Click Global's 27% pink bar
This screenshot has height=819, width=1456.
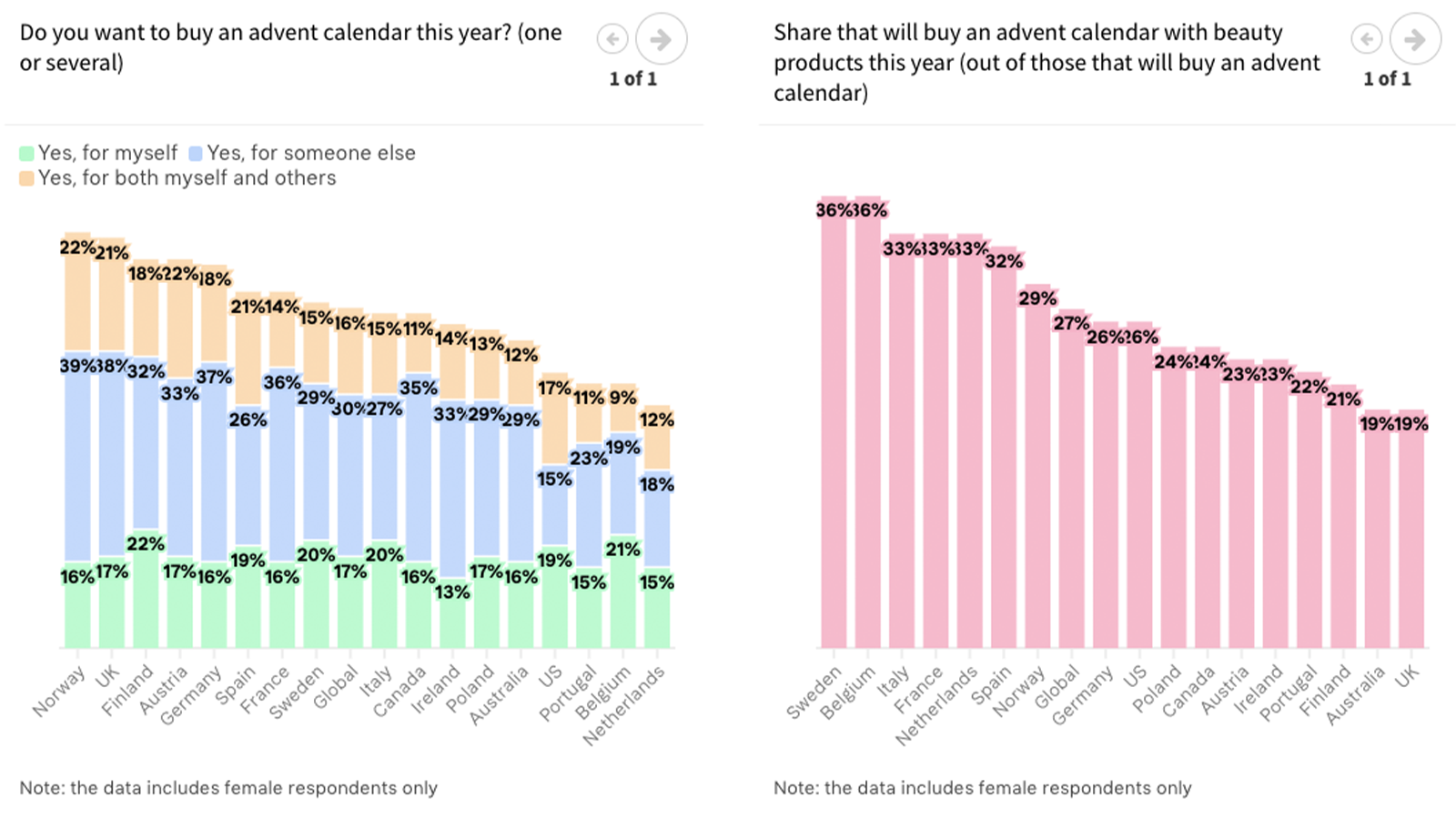point(1071,482)
